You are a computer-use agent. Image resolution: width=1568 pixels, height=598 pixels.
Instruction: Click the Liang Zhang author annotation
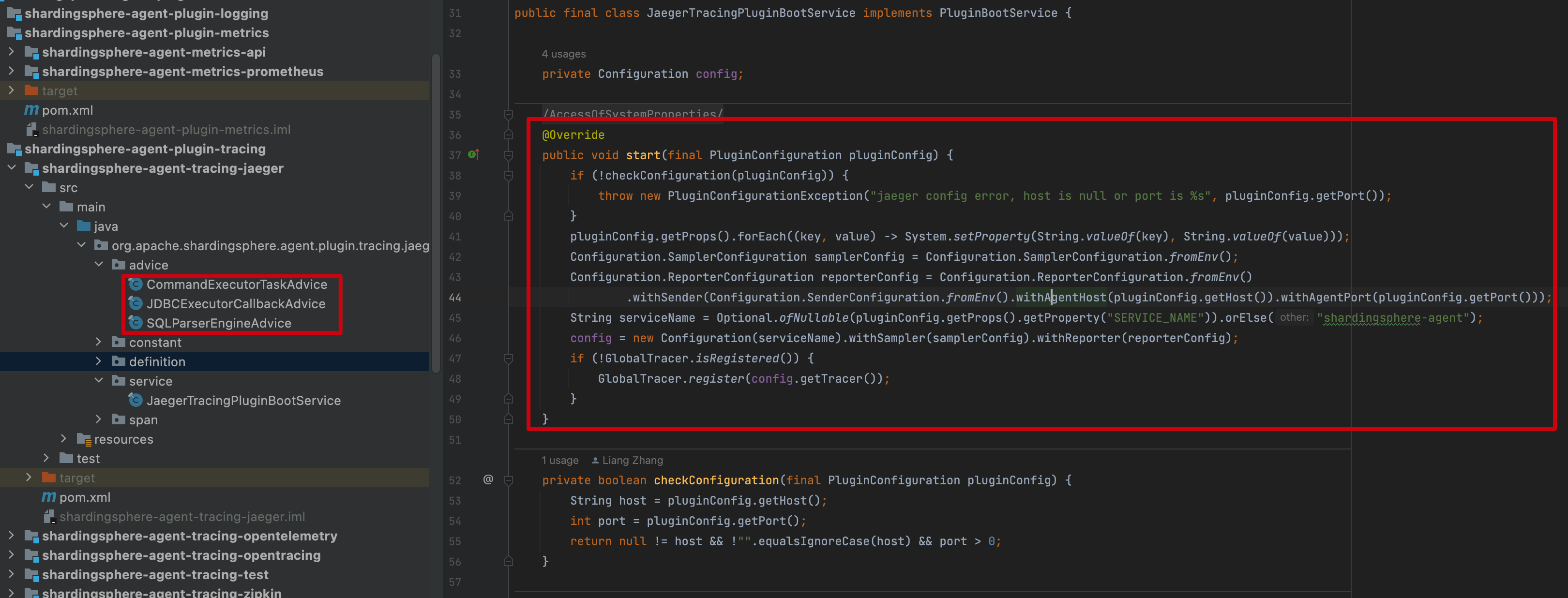[632, 460]
